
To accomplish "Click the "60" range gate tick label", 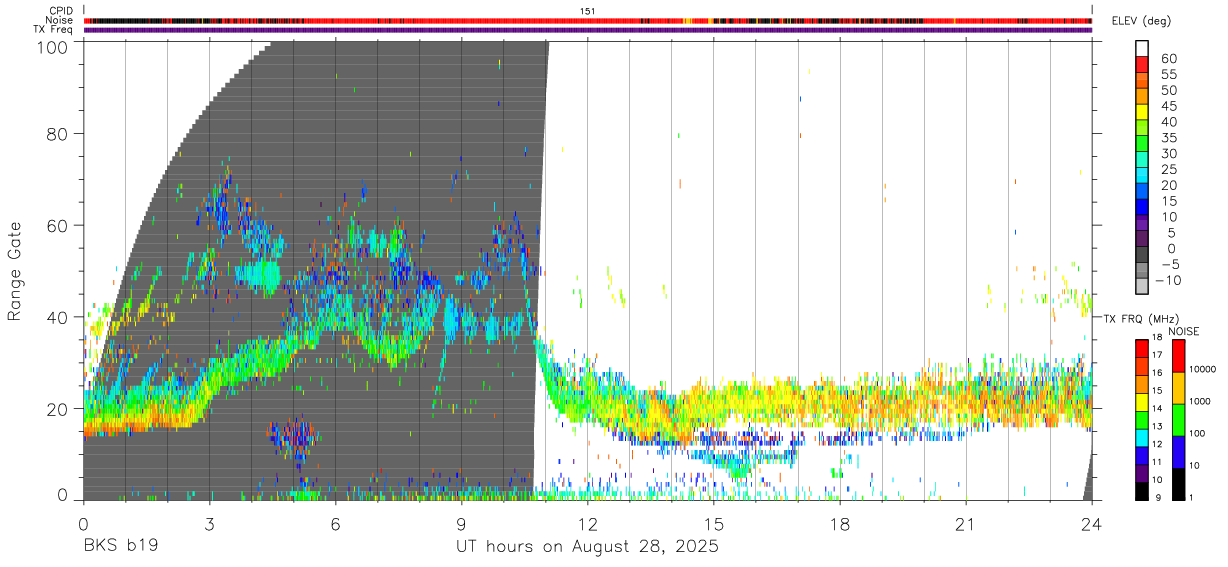I will [56, 225].
